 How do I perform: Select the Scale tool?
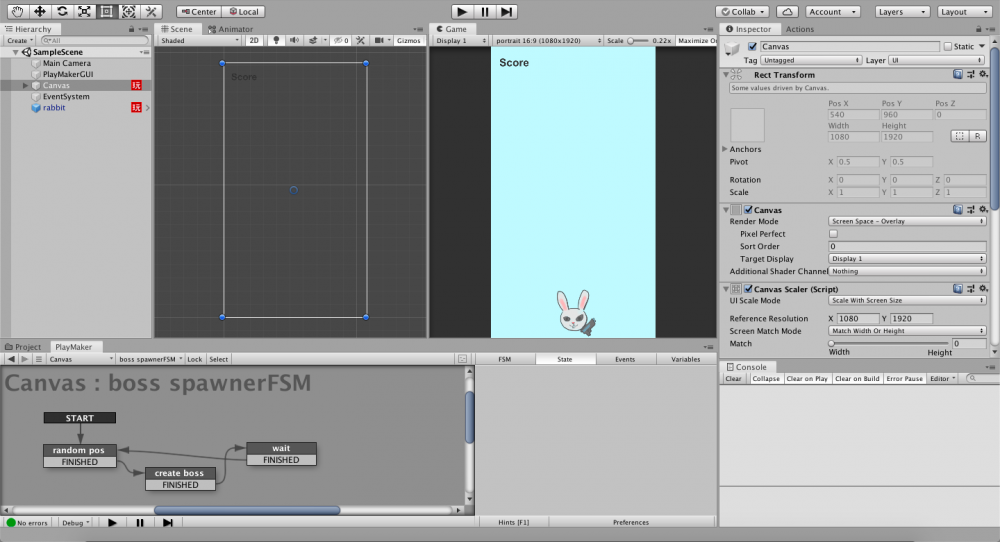[x=84, y=11]
